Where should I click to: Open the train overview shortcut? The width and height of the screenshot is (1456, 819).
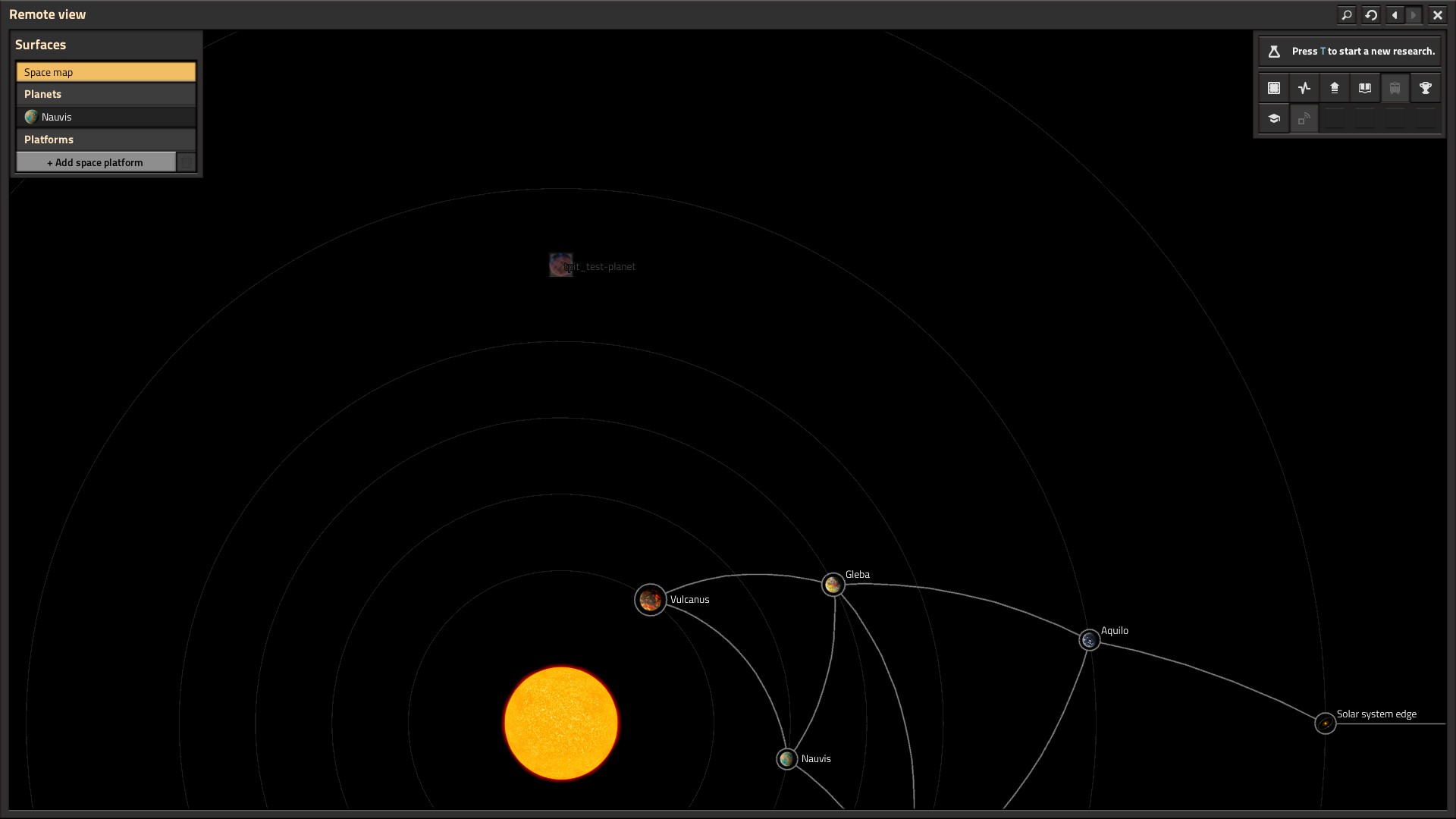coord(1395,88)
